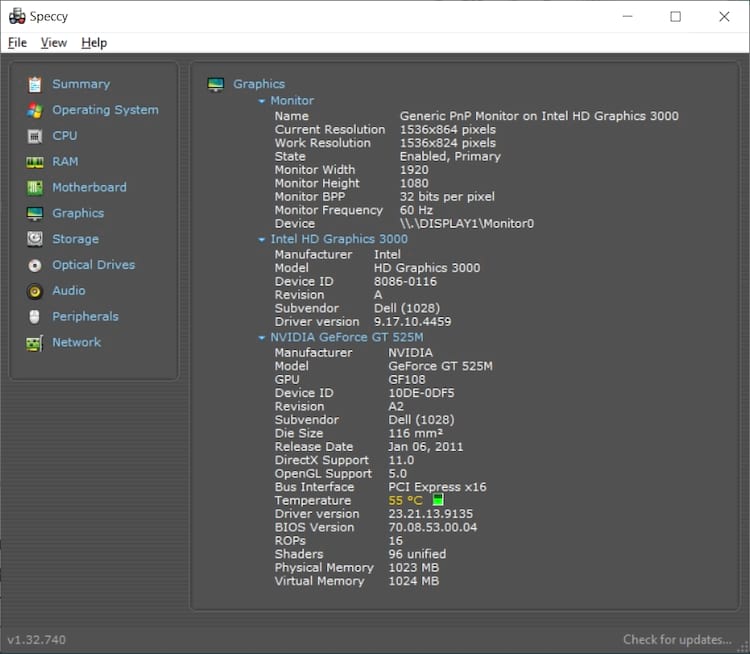The width and height of the screenshot is (750, 654).
Task: Click the RAM memory stick icon
Action: [x=34, y=162]
